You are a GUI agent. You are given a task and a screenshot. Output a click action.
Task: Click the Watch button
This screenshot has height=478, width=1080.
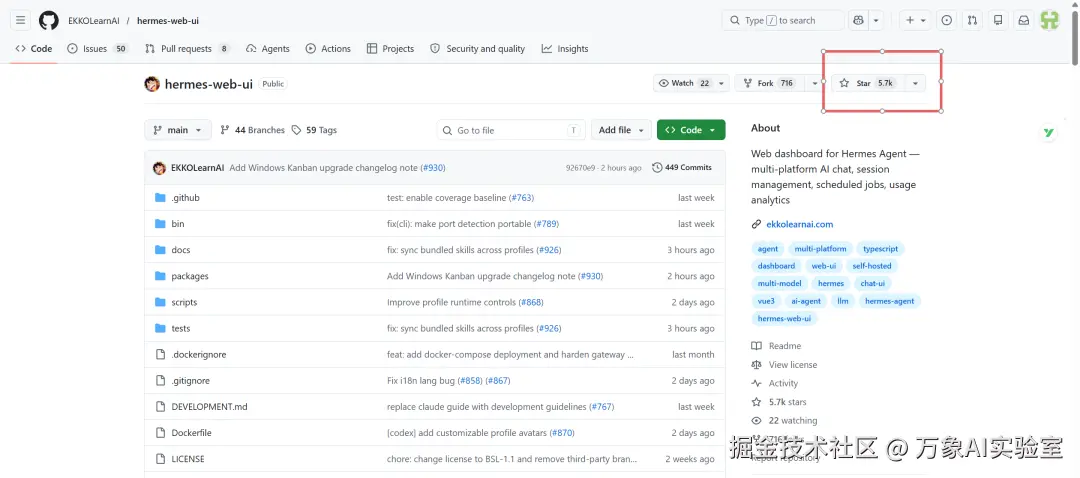pos(684,83)
